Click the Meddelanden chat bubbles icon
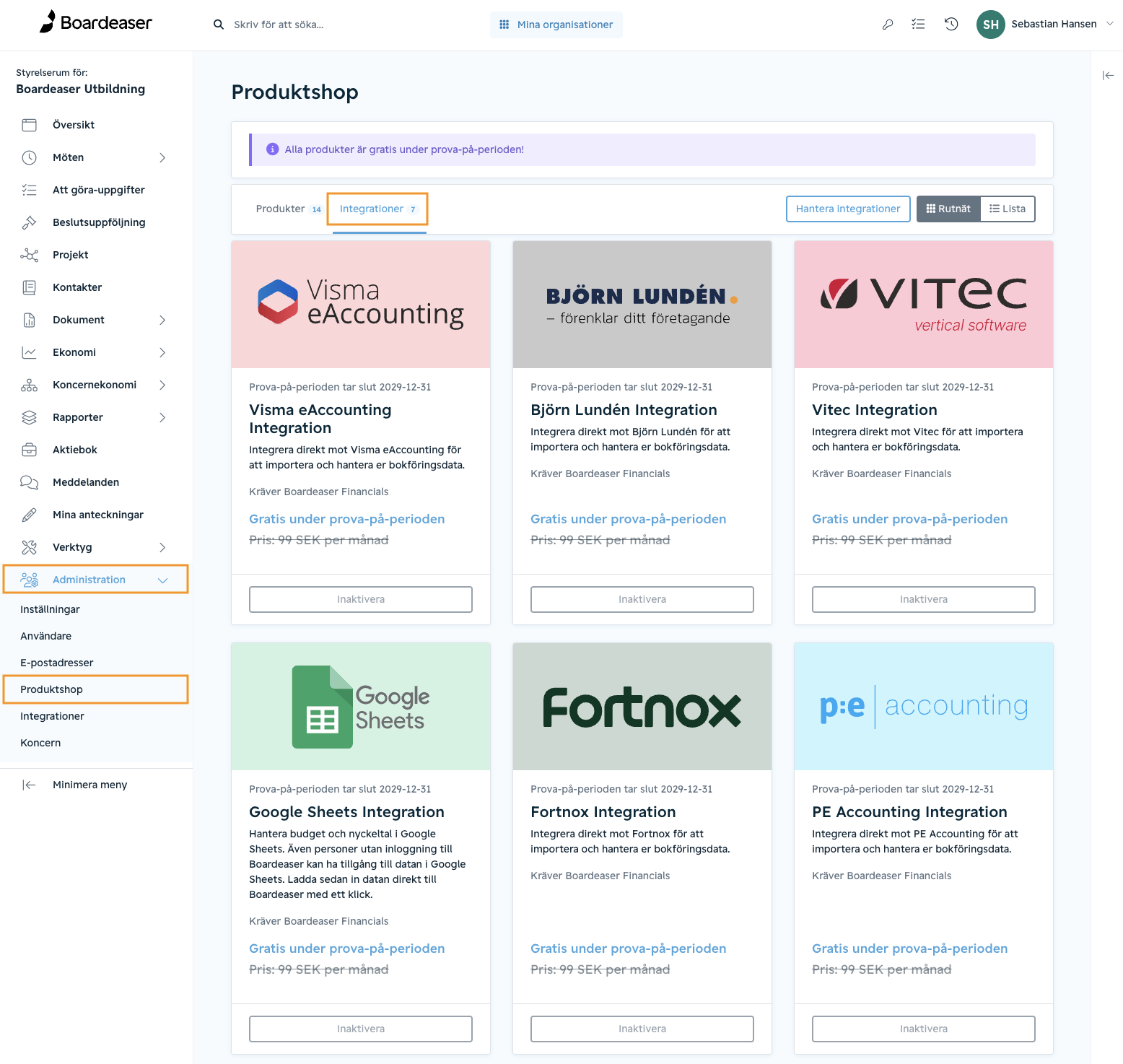This screenshot has width=1123, height=1064. coord(29,482)
